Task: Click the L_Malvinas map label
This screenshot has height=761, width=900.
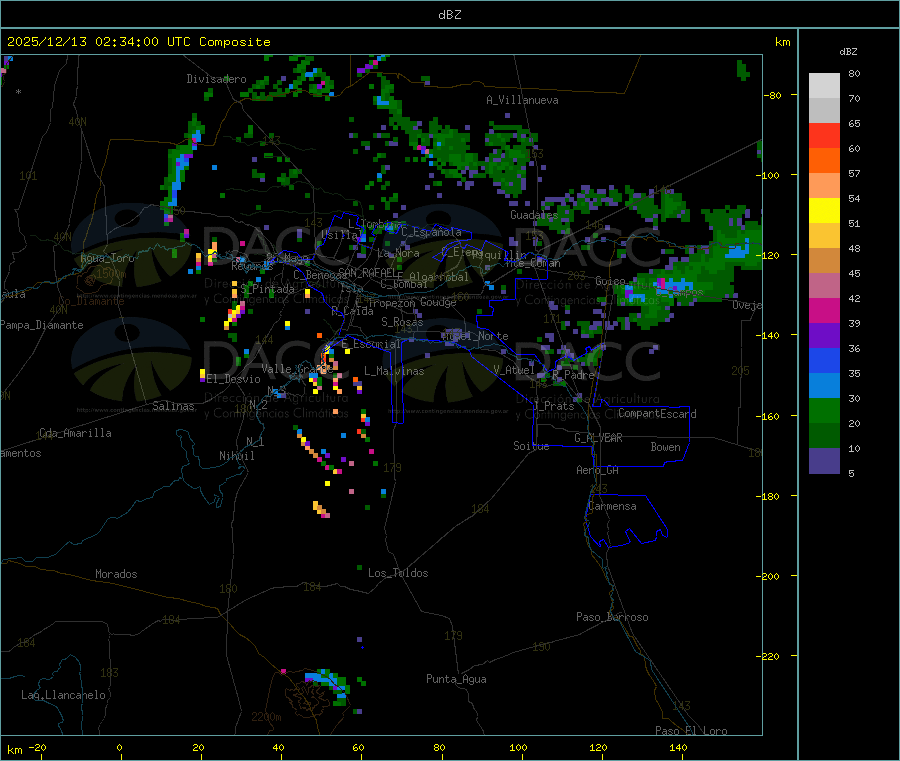Action: pos(394,371)
